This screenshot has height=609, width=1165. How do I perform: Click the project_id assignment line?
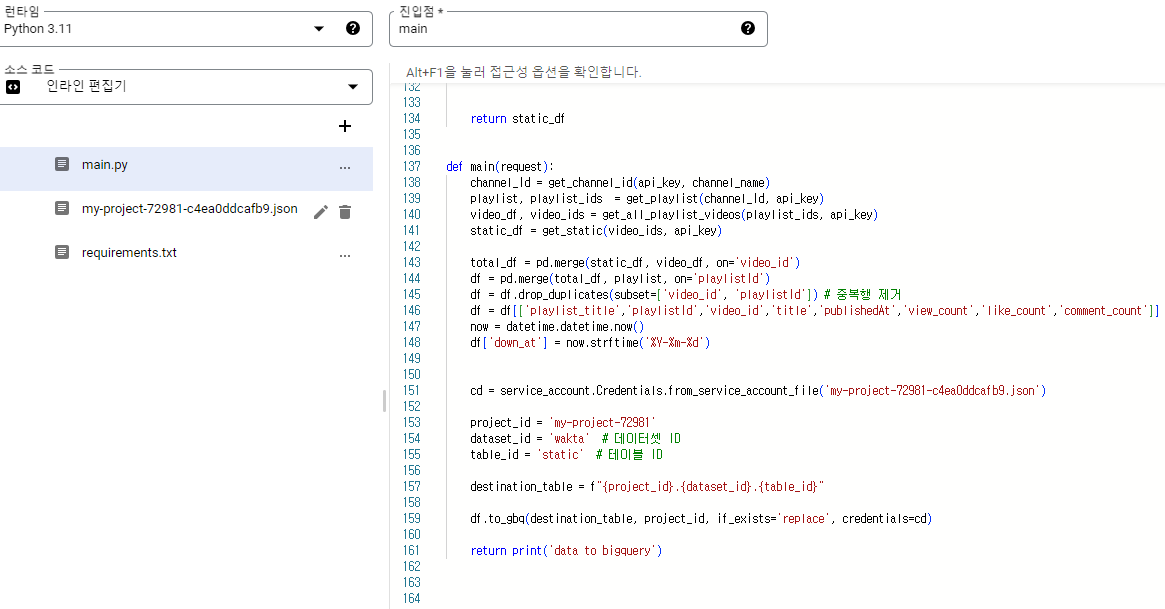click(x=562, y=423)
